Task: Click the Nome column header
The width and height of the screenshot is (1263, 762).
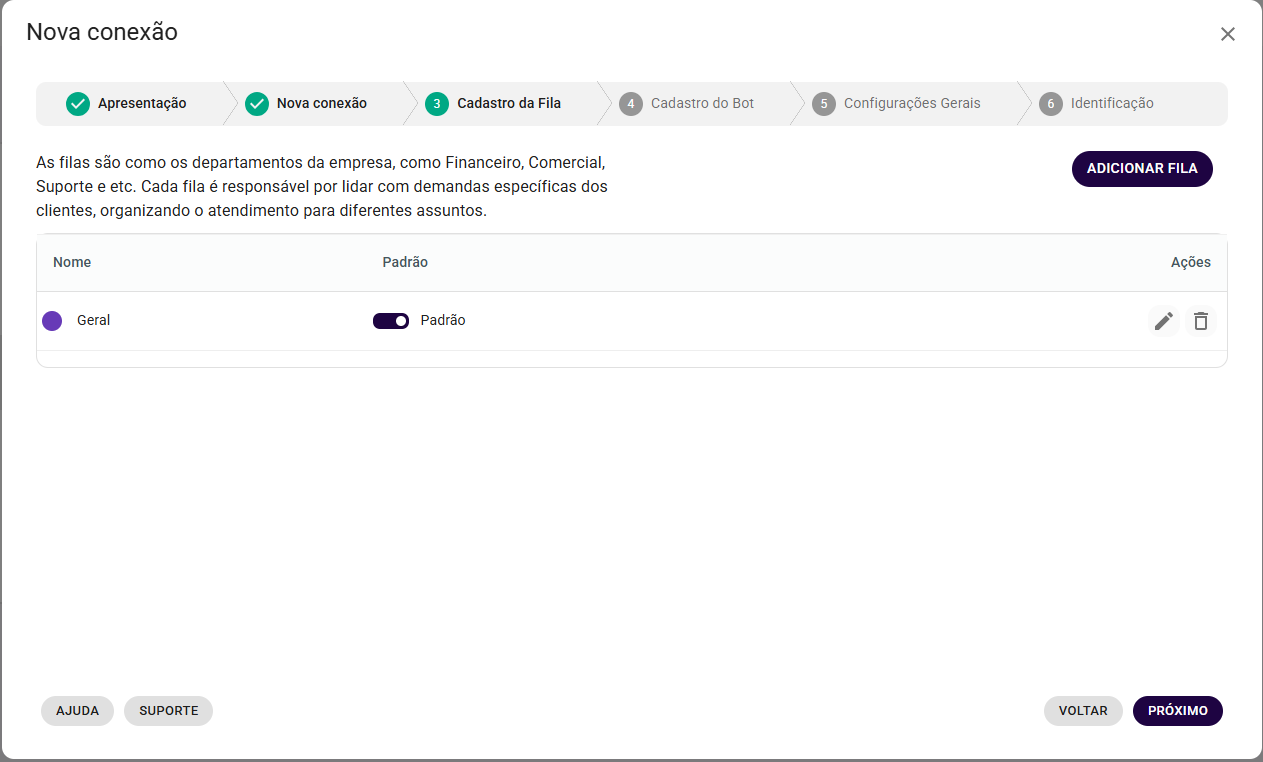Action: [x=72, y=263]
